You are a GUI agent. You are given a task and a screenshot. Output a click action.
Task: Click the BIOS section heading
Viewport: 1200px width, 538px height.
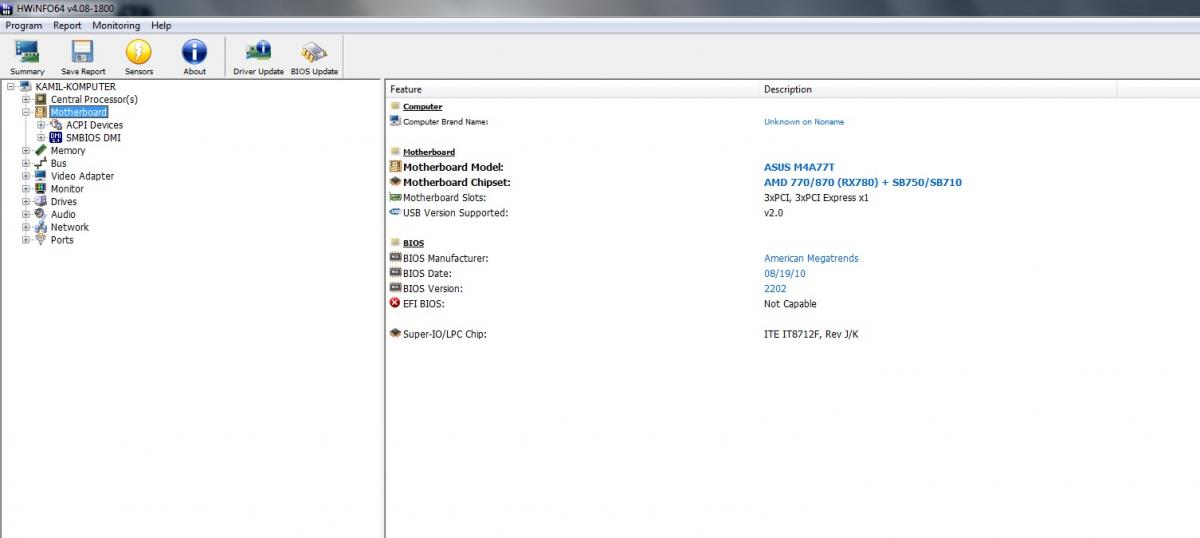pyautogui.click(x=413, y=243)
